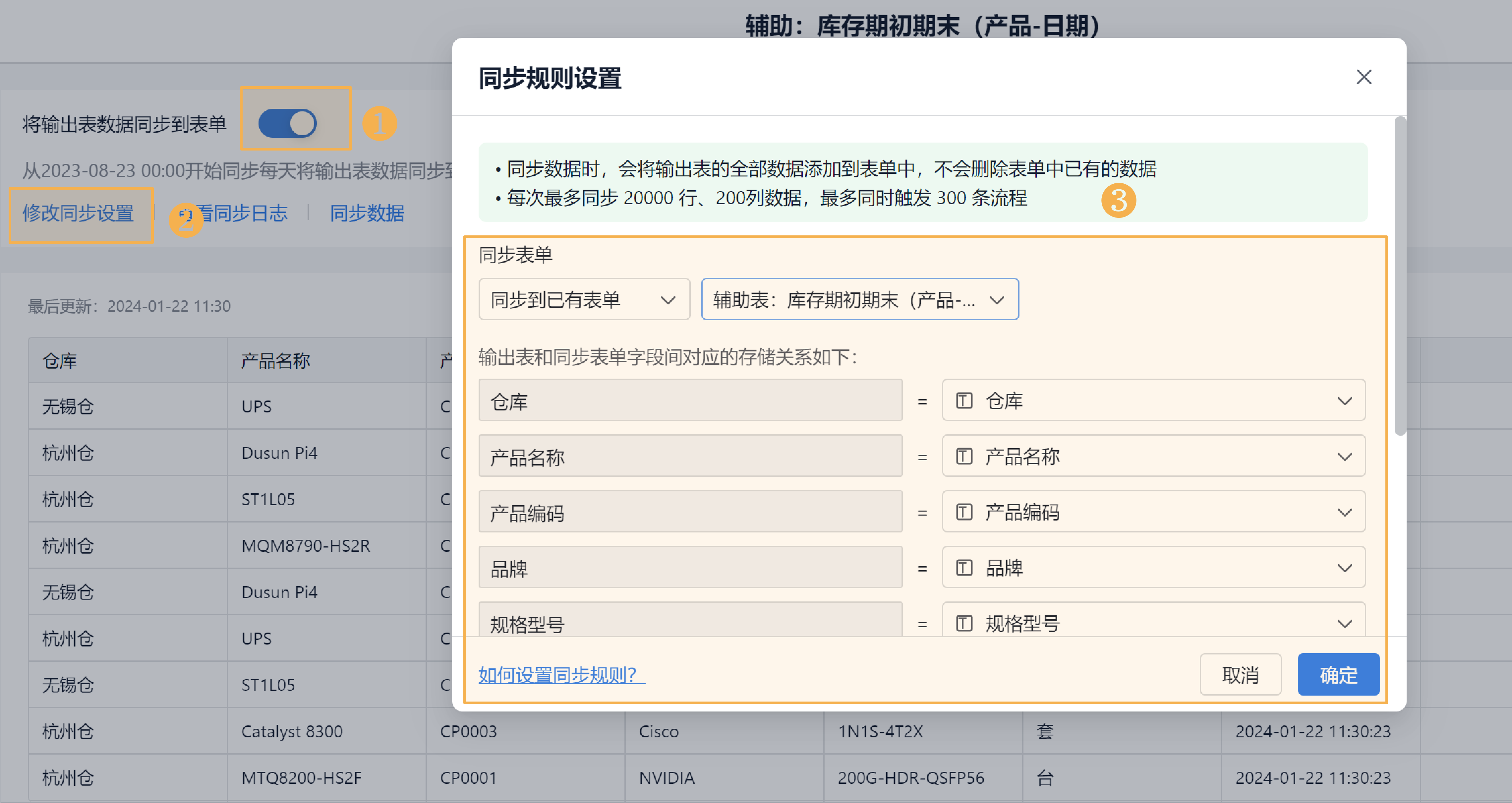Viewport: 1512px width, 803px height.
Task: Close the 同步规则设置 dialog with X icon
Action: pyautogui.click(x=1364, y=77)
